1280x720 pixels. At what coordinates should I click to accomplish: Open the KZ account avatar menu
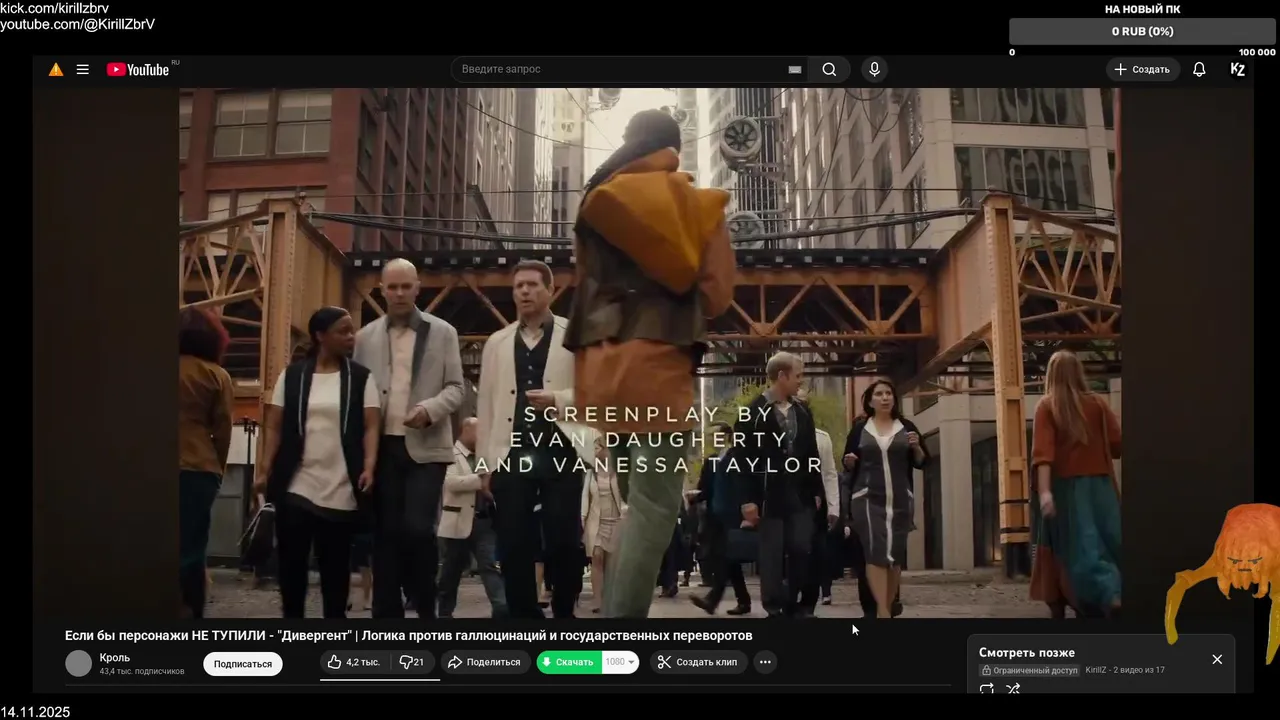pyautogui.click(x=1237, y=69)
